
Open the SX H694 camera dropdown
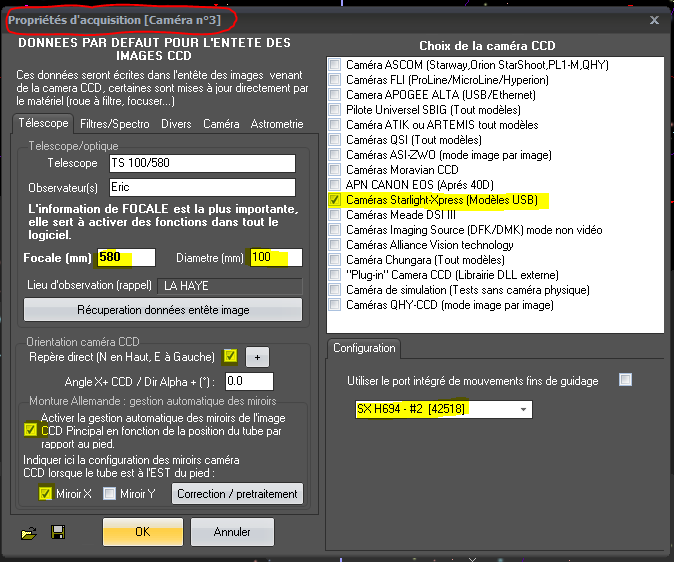pyautogui.click(x=523, y=409)
